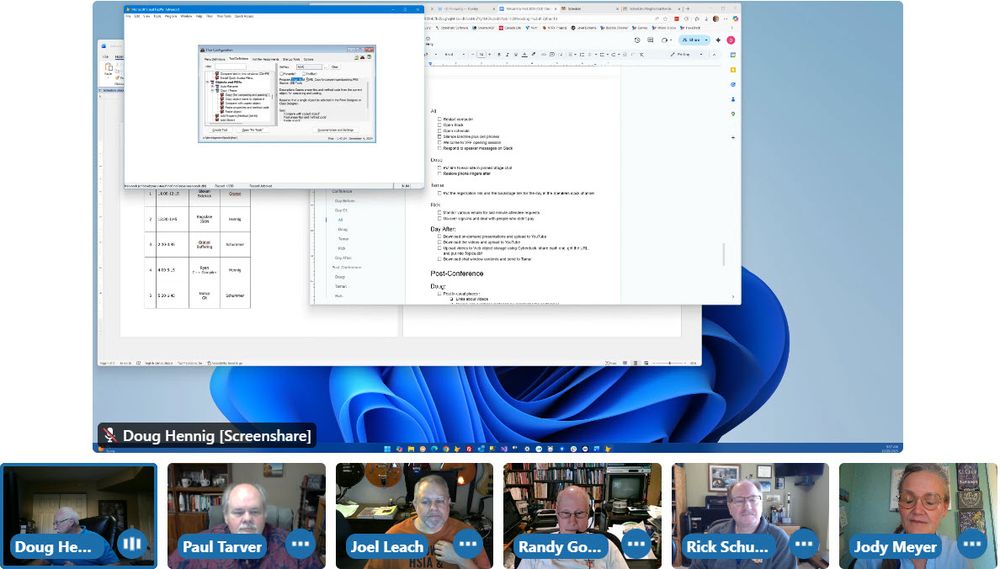The height and width of the screenshot is (569, 1000).
Task: Open the Thor Tools menu in FoxPro
Action: [224, 16]
